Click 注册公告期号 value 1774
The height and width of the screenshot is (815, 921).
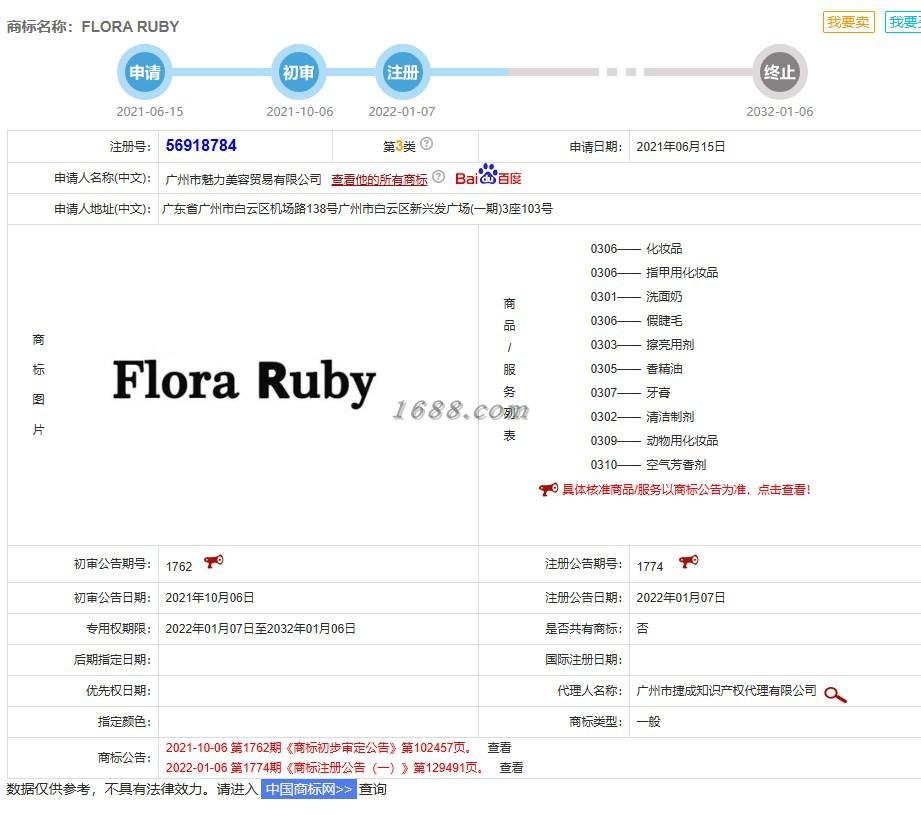pyautogui.click(x=650, y=567)
